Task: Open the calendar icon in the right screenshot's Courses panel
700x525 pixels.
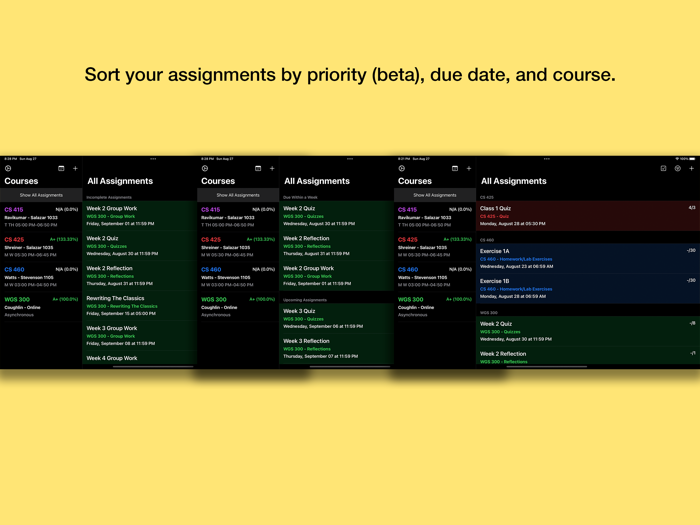Action: point(455,168)
